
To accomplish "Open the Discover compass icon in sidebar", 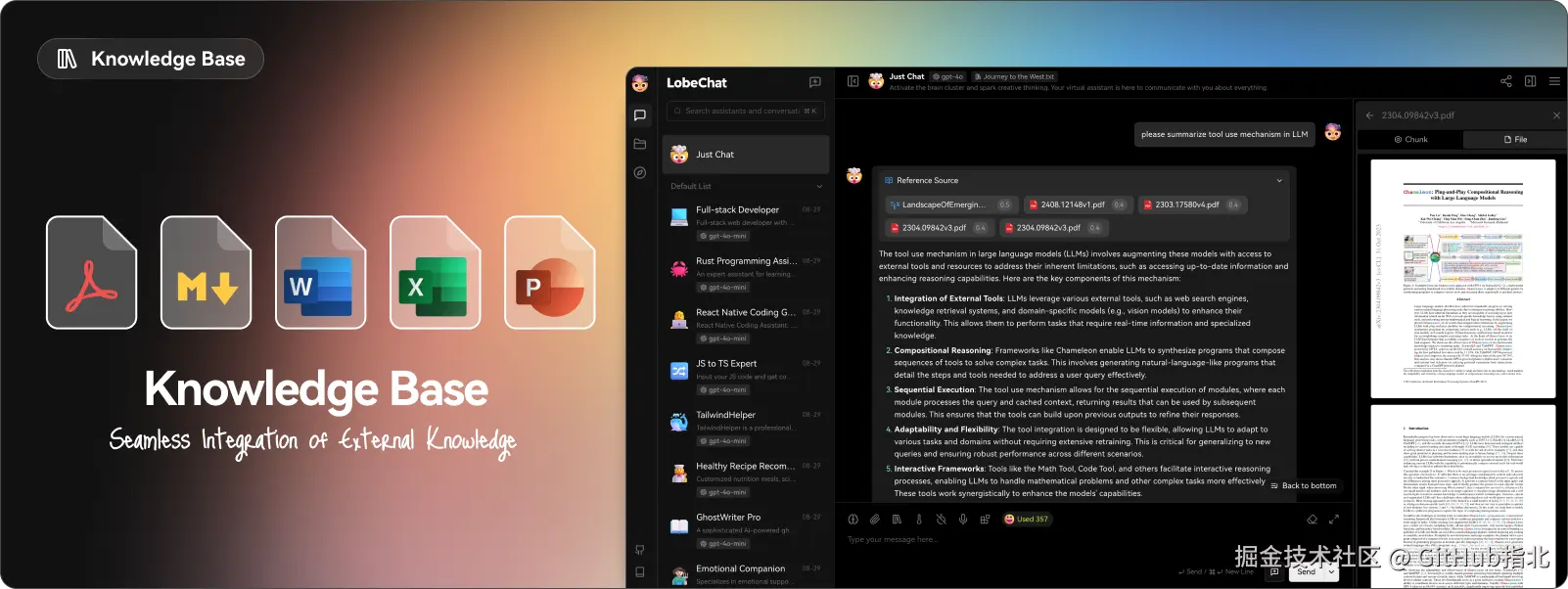I will pos(640,172).
